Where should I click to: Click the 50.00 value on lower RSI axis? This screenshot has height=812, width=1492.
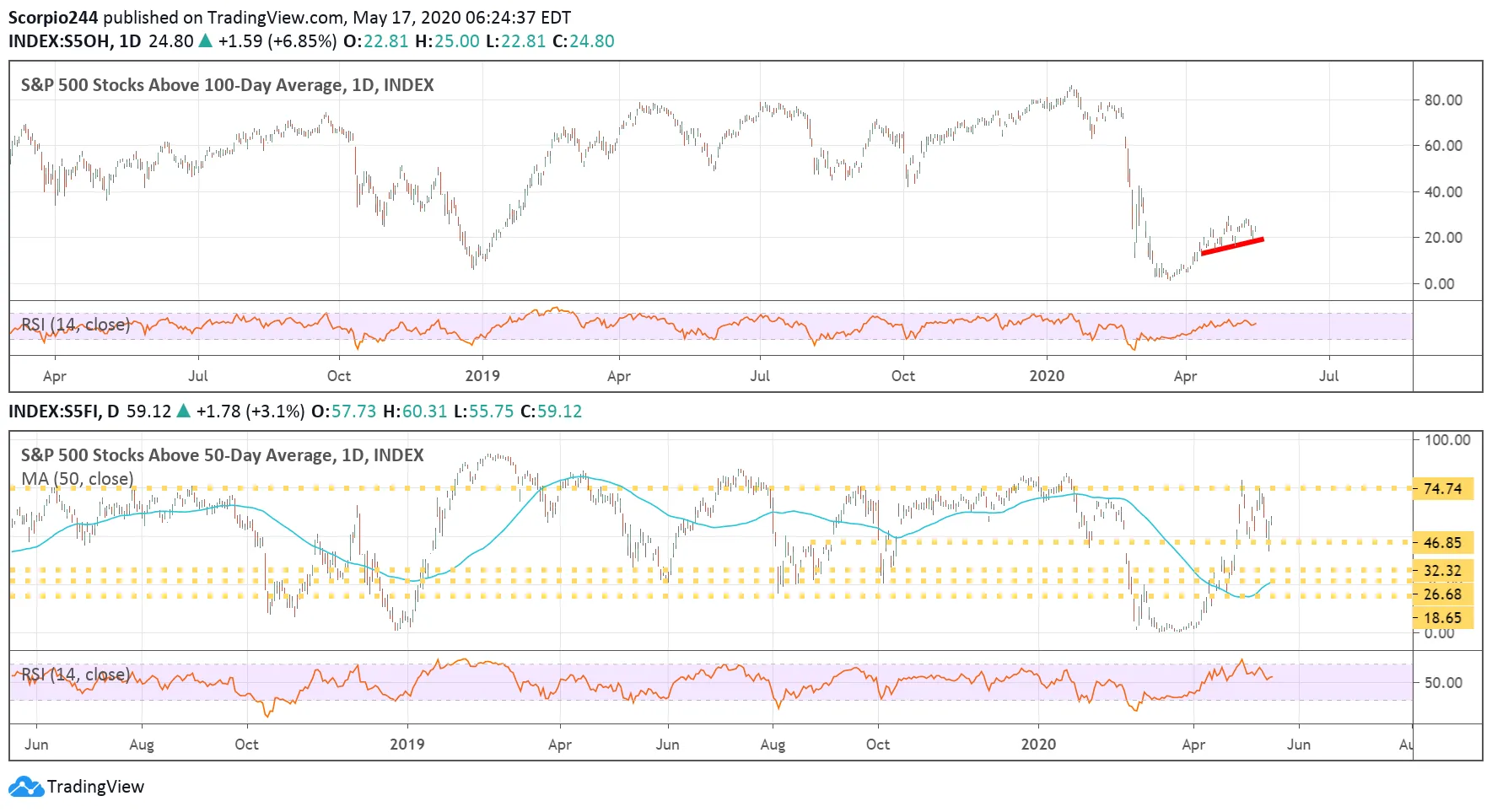click(x=1443, y=683)
